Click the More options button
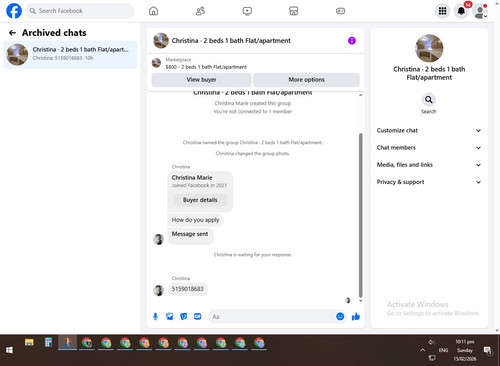Viewport: 500px width, 366px height. click(x=306, y=80)
